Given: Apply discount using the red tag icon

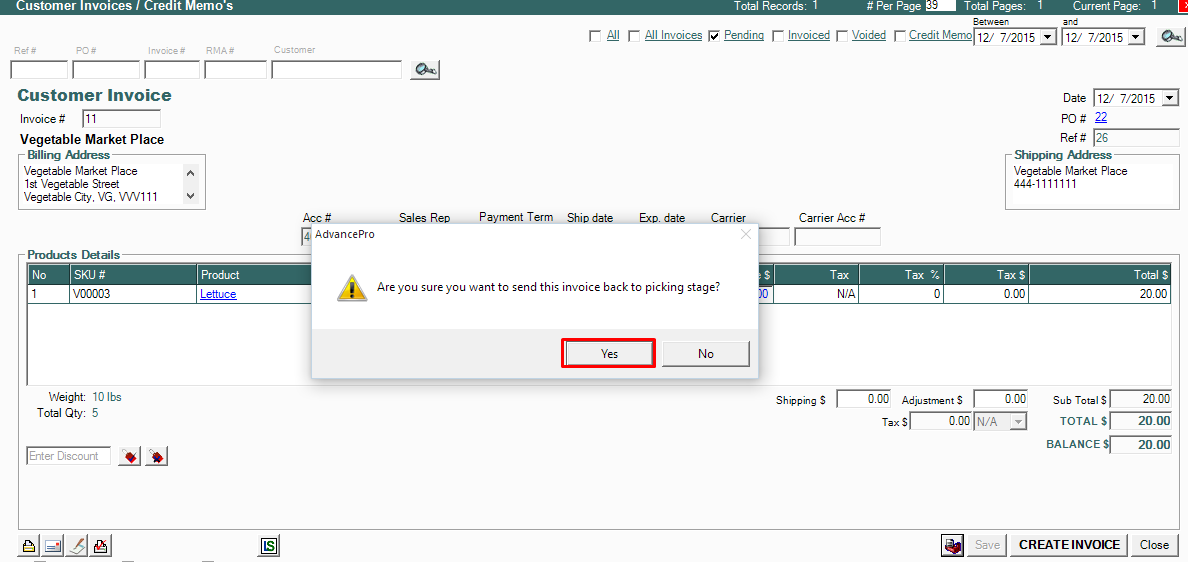Looking at the screenshot, I should (130, 457).
